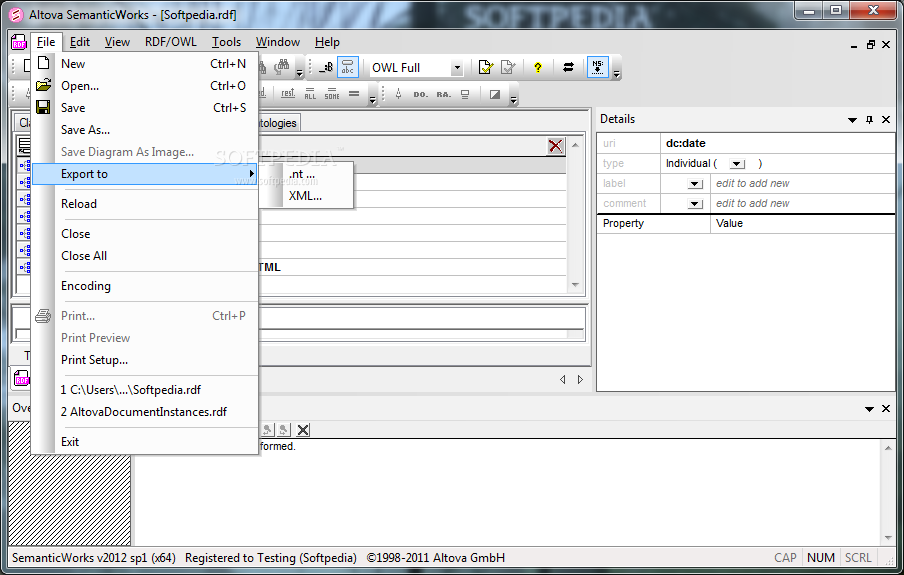904x575 pixels.
Task: Click the Open folder icon in File menu
Action: click(43, 85)
